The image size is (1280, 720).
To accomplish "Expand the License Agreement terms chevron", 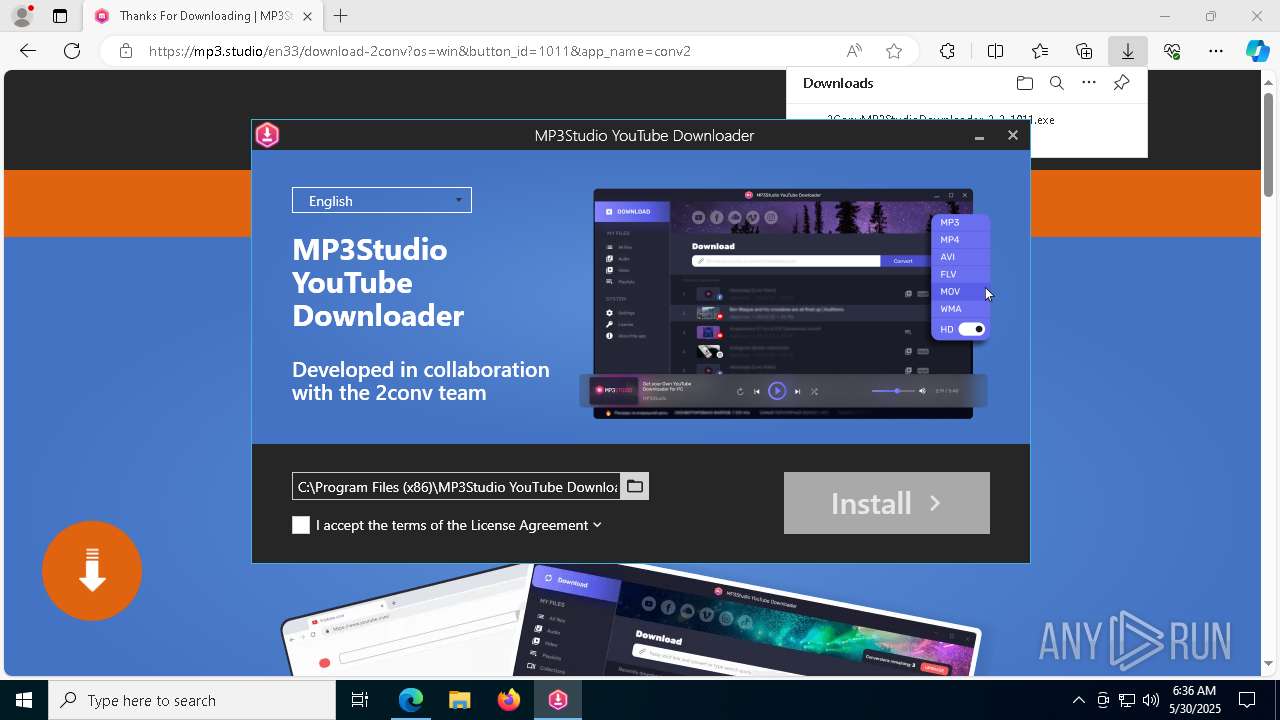I will coord(597,525).
